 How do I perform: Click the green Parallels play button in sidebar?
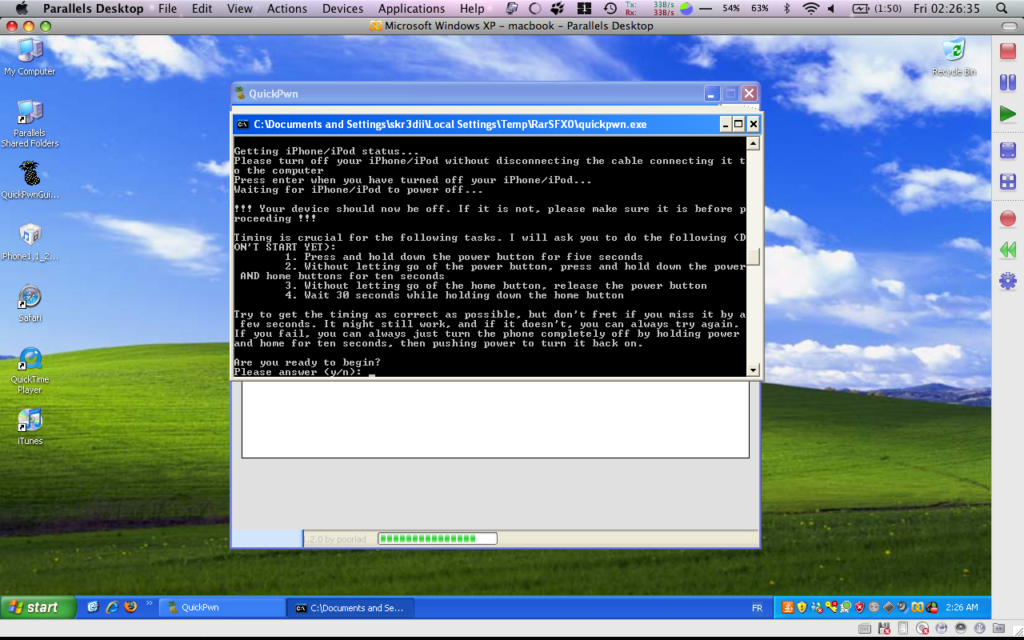tap(1008, 114)
